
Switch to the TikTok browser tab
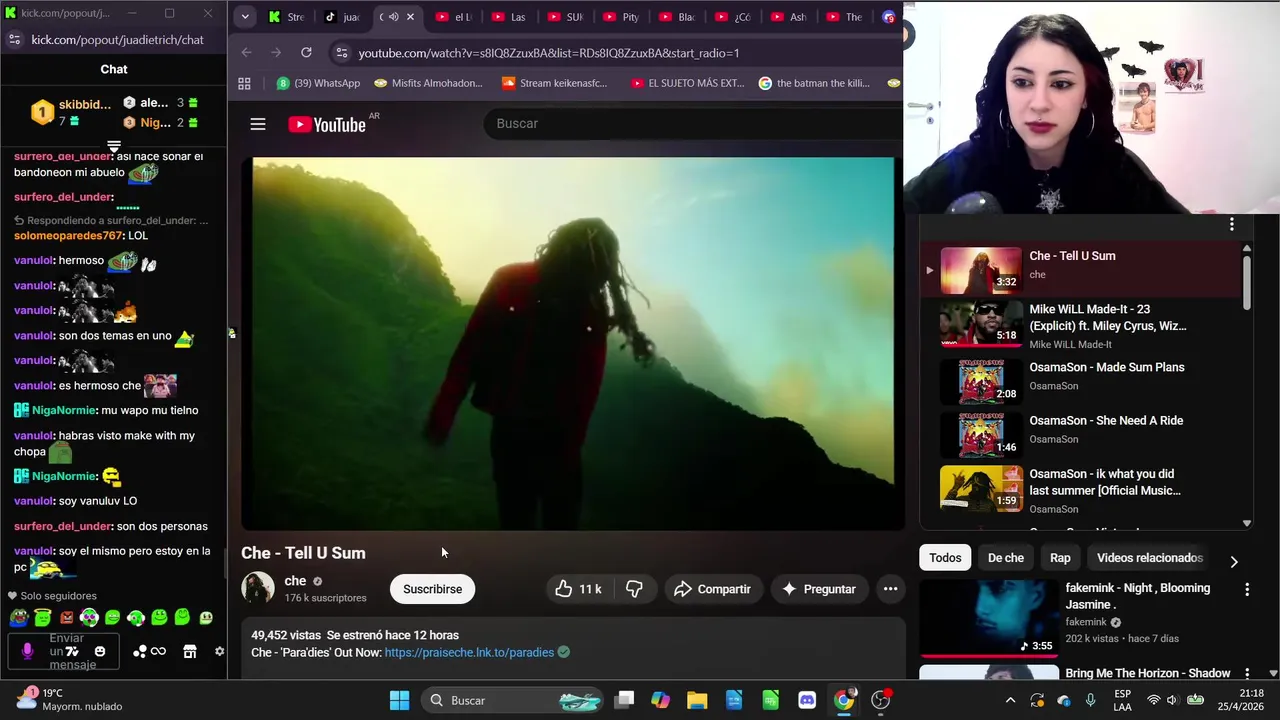coord(342,17)
